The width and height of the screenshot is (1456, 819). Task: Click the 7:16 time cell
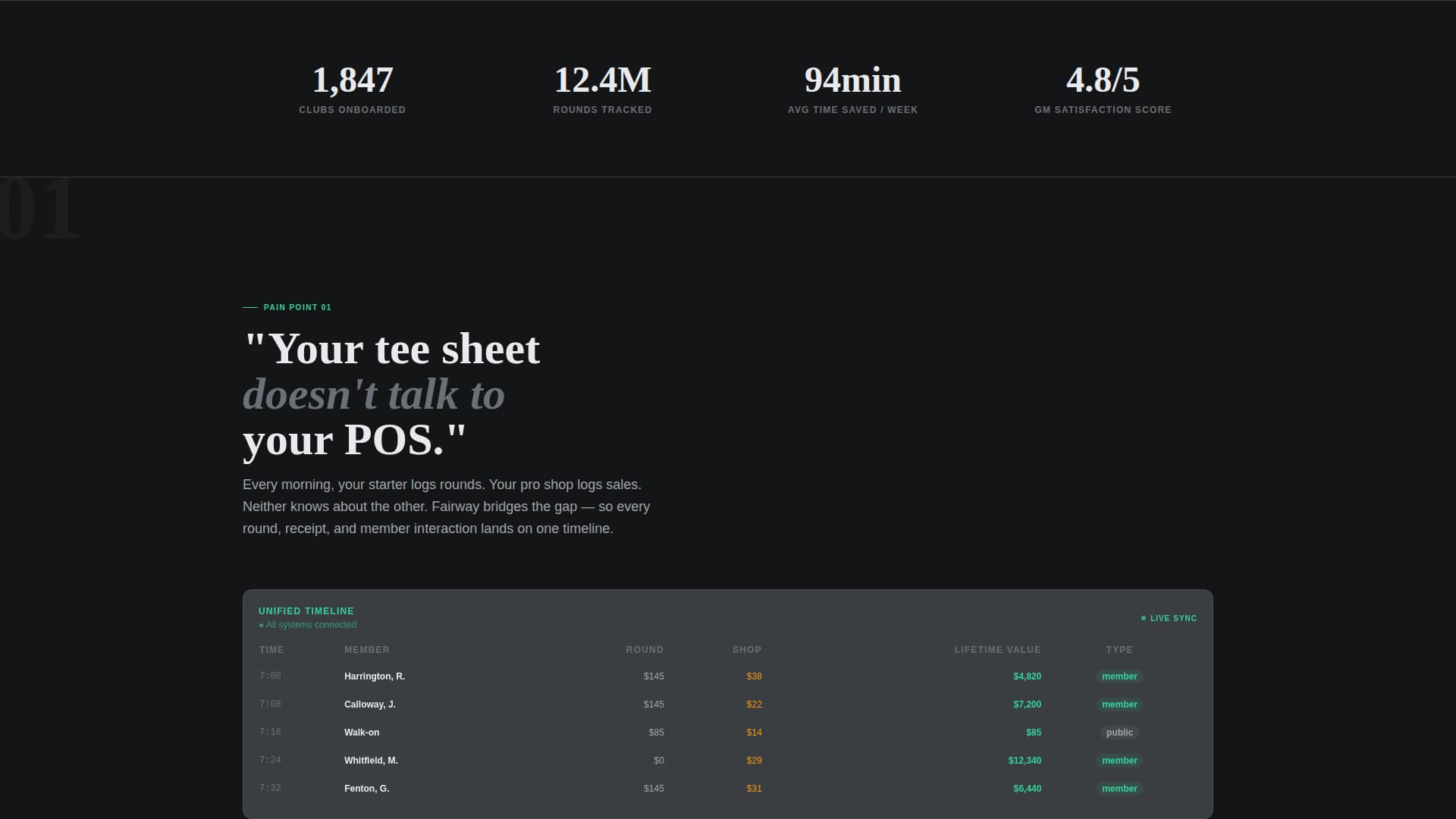270,732
